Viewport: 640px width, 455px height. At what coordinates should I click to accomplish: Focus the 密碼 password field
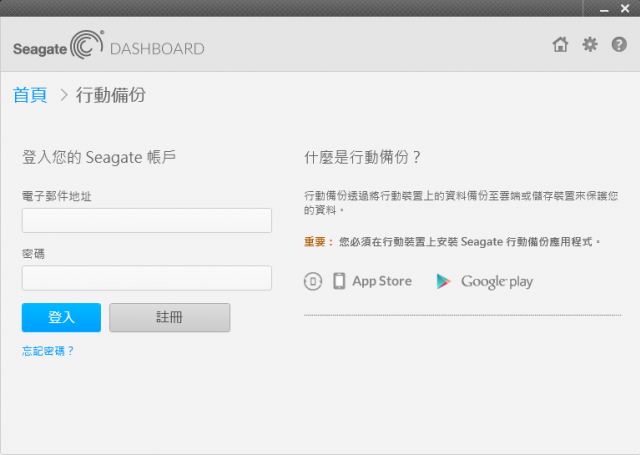click(147, 278)
